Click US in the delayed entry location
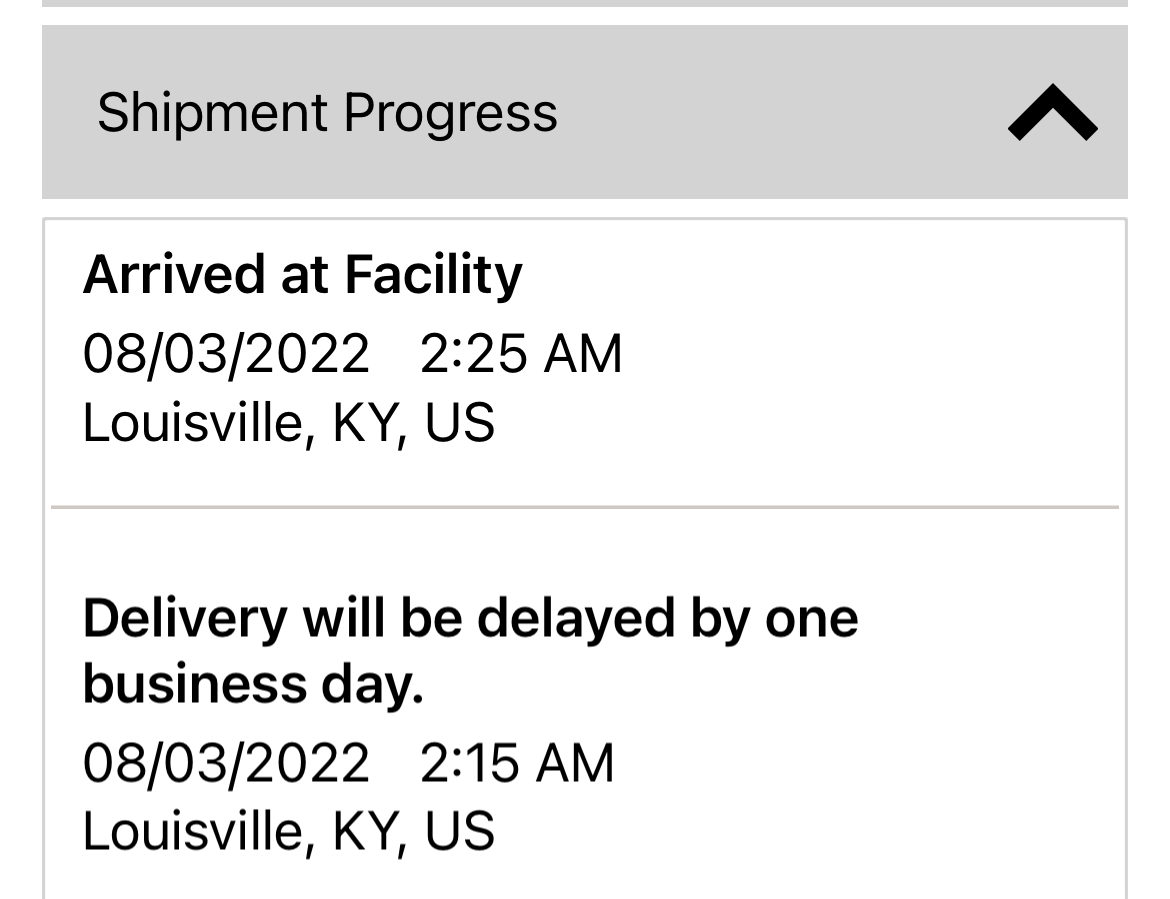 click(x=459, y=832)
